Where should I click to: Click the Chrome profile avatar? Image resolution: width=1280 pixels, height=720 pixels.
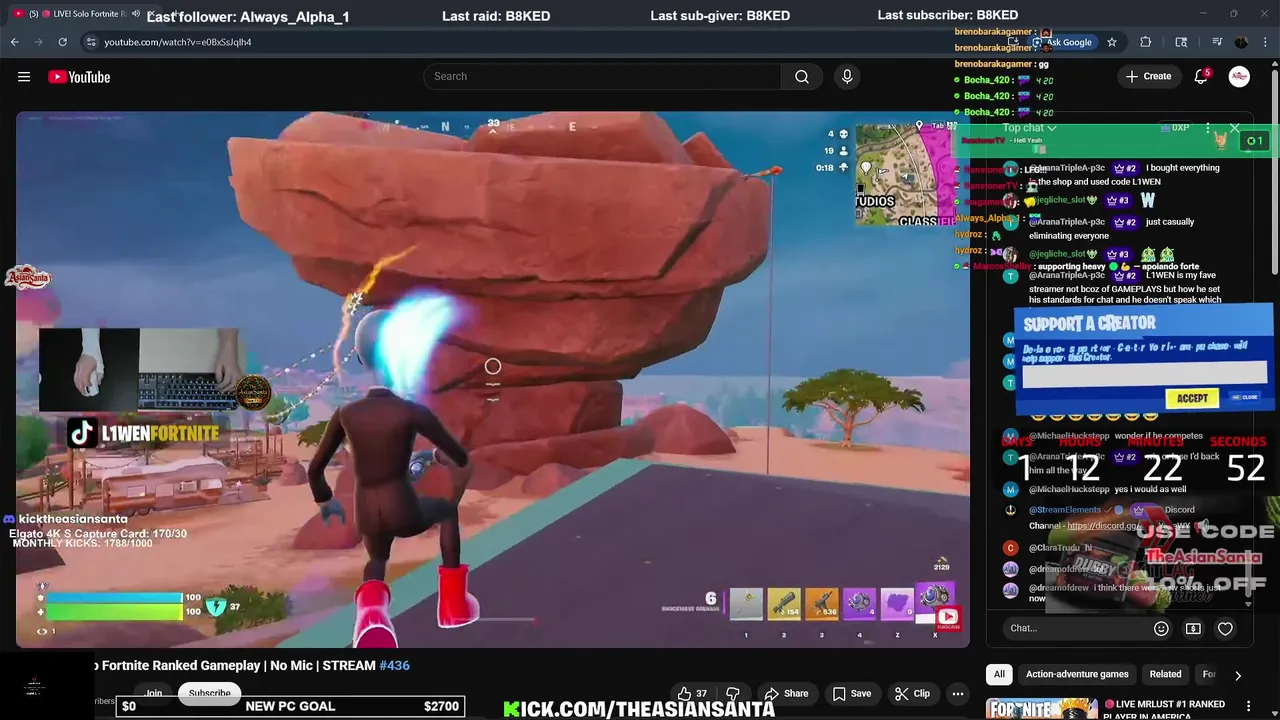point(1241,42)
